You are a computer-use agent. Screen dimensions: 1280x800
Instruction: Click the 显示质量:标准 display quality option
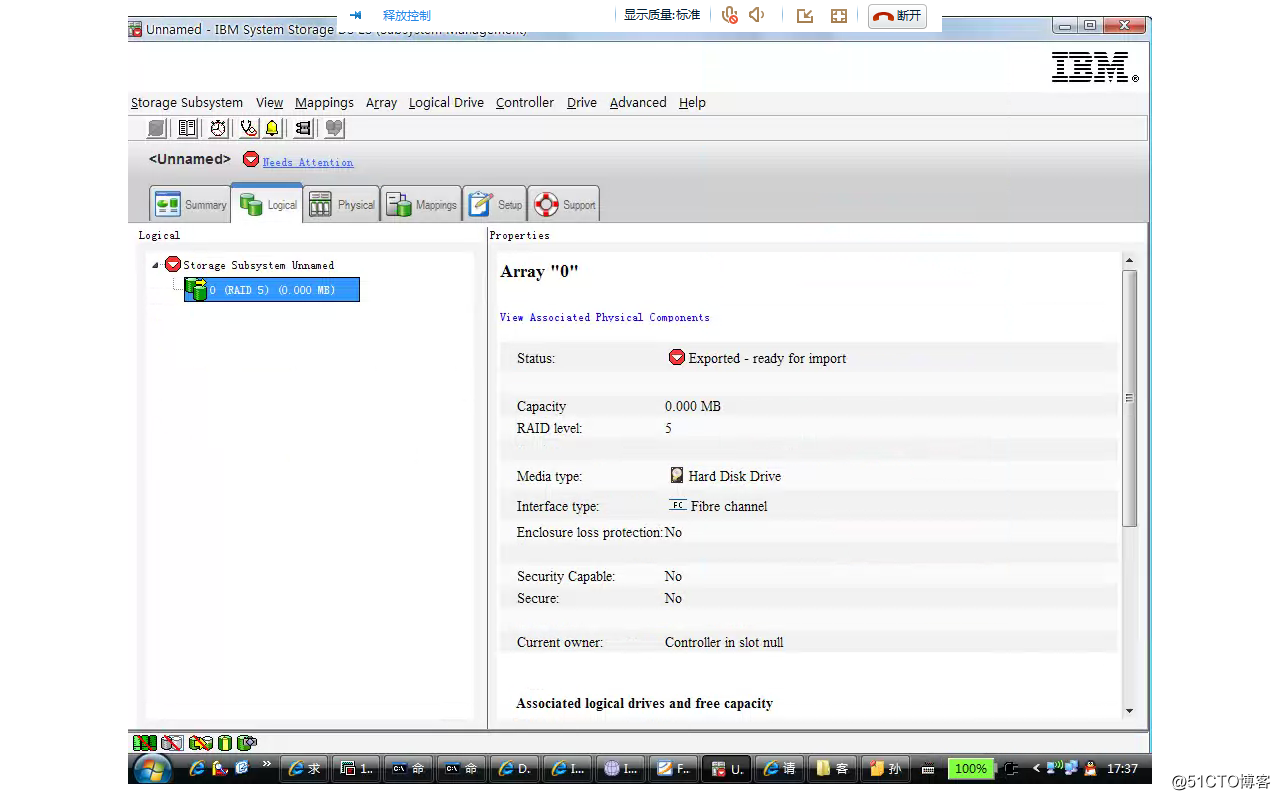(x=662, y=15)
